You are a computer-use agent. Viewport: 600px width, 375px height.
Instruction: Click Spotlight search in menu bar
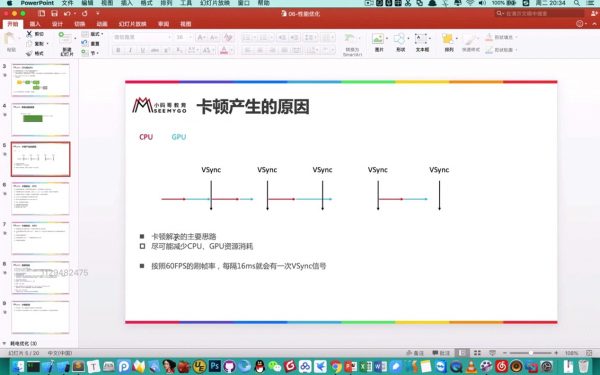(x=577, y=3)
